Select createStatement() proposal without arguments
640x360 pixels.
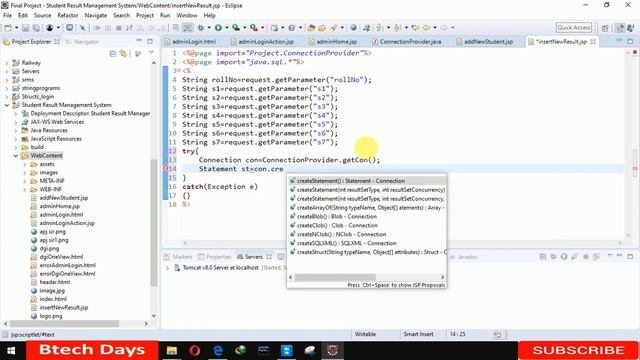pos(367,181)
